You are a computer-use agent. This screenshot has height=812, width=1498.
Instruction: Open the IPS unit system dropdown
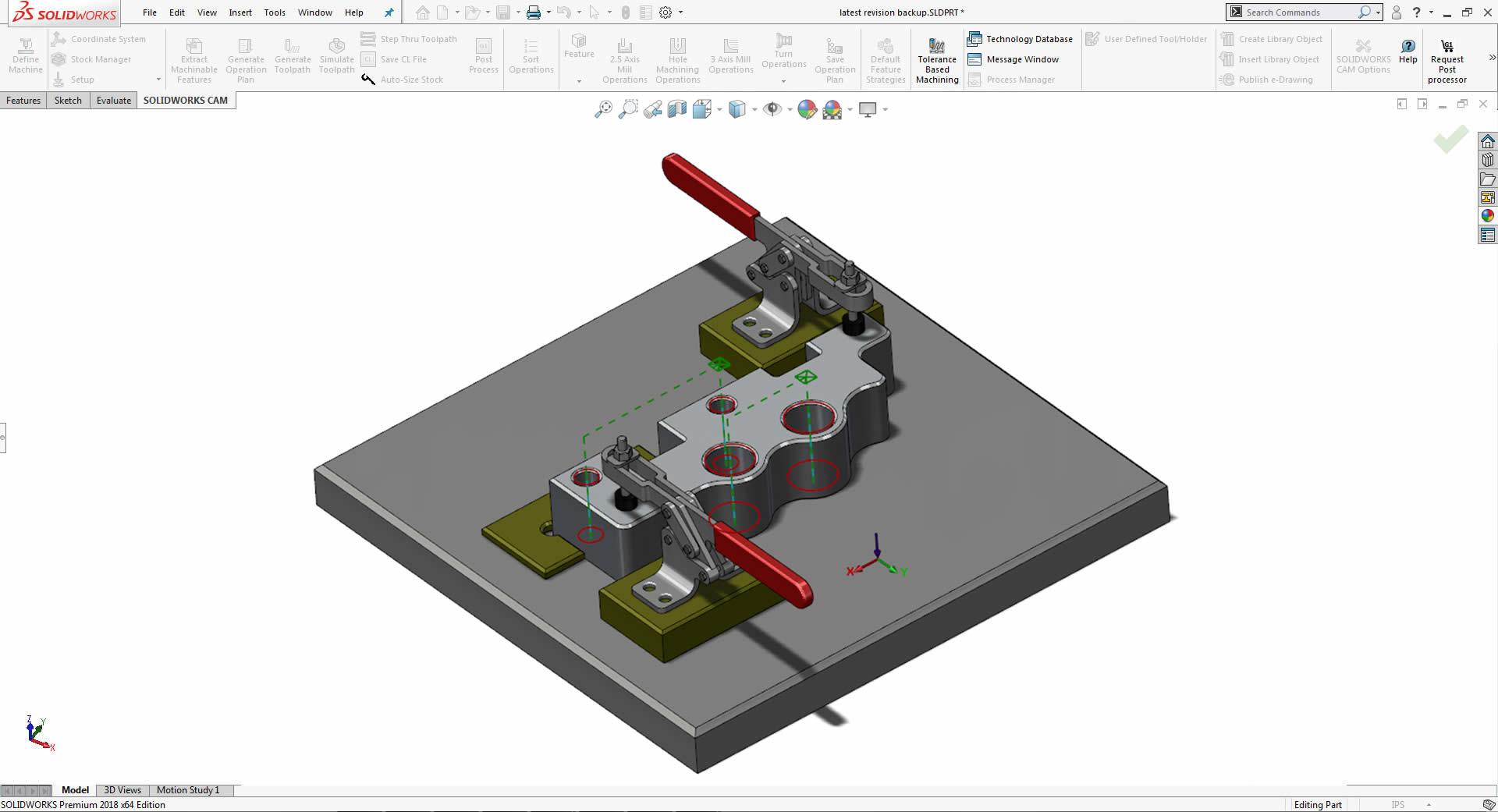coord(1429,805)
